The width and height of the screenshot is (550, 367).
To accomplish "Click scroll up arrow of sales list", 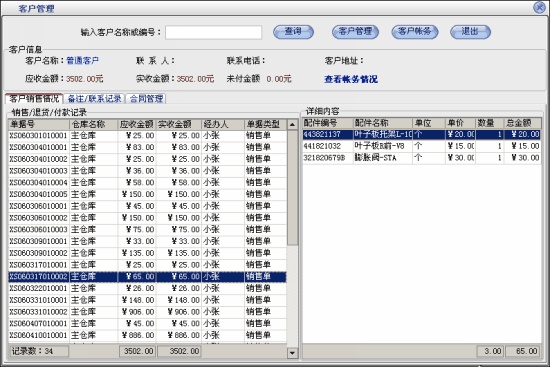I will (292, 124).
